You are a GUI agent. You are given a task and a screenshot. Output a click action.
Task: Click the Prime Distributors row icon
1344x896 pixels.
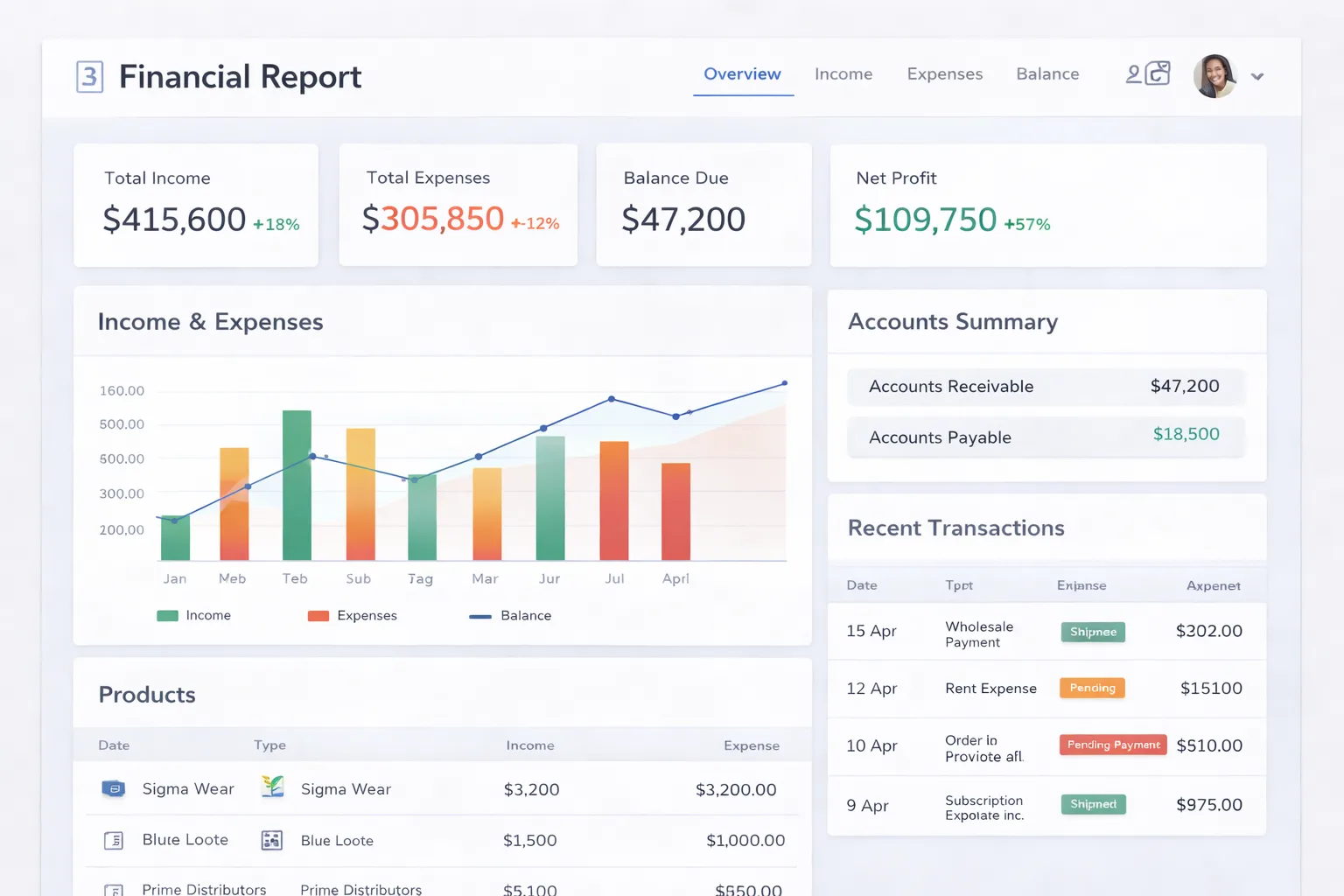tap(114, 890)
